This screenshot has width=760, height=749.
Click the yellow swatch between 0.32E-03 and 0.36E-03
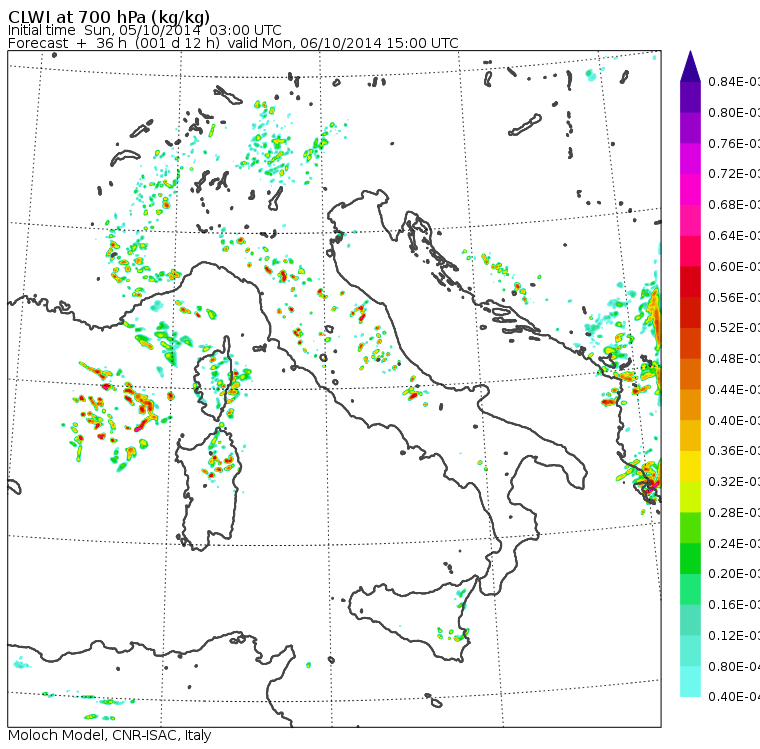(690, 466)
